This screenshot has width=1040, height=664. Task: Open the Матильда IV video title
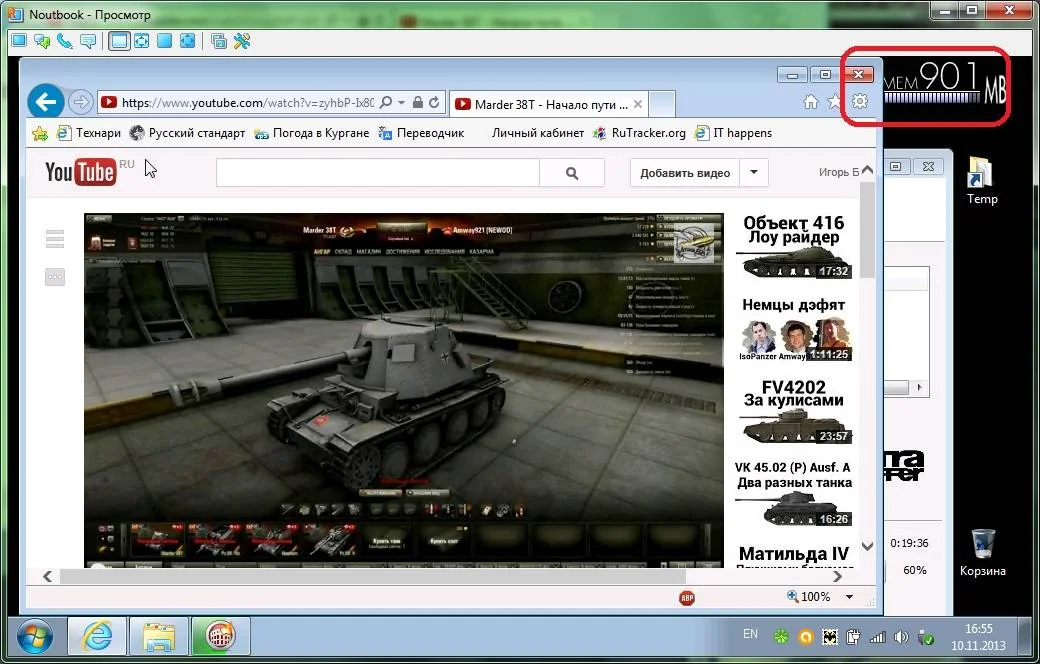pos(794,553)
